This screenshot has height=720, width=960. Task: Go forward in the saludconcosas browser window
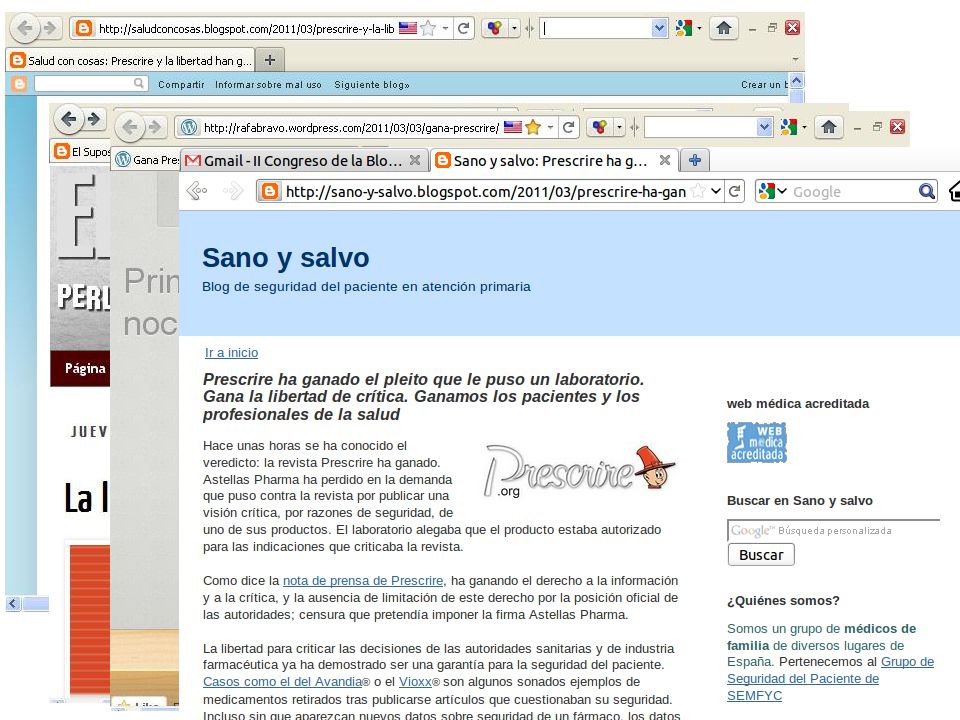click(50, 28)
